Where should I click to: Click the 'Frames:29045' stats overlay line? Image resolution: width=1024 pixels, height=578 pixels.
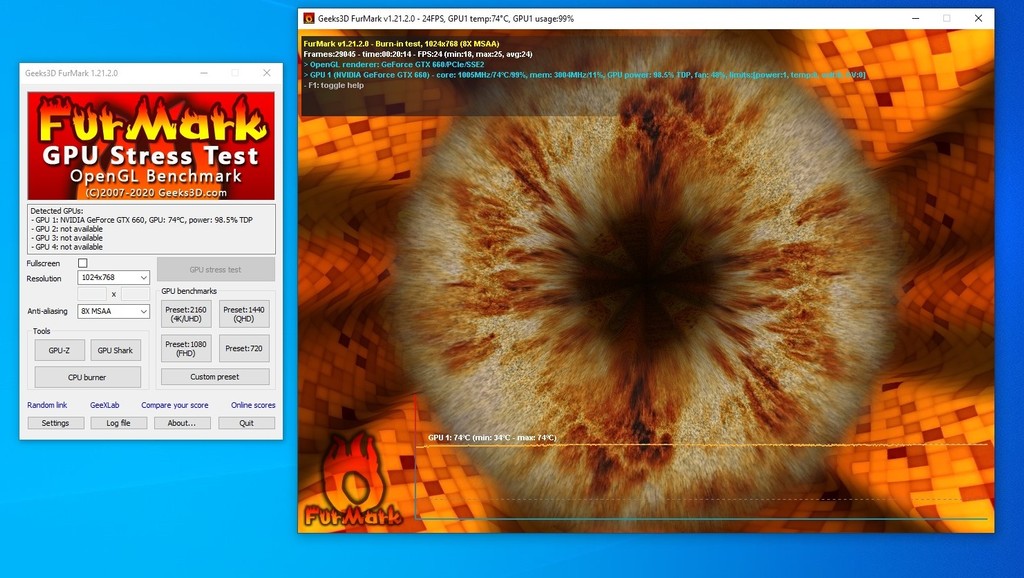coord(418,54)
